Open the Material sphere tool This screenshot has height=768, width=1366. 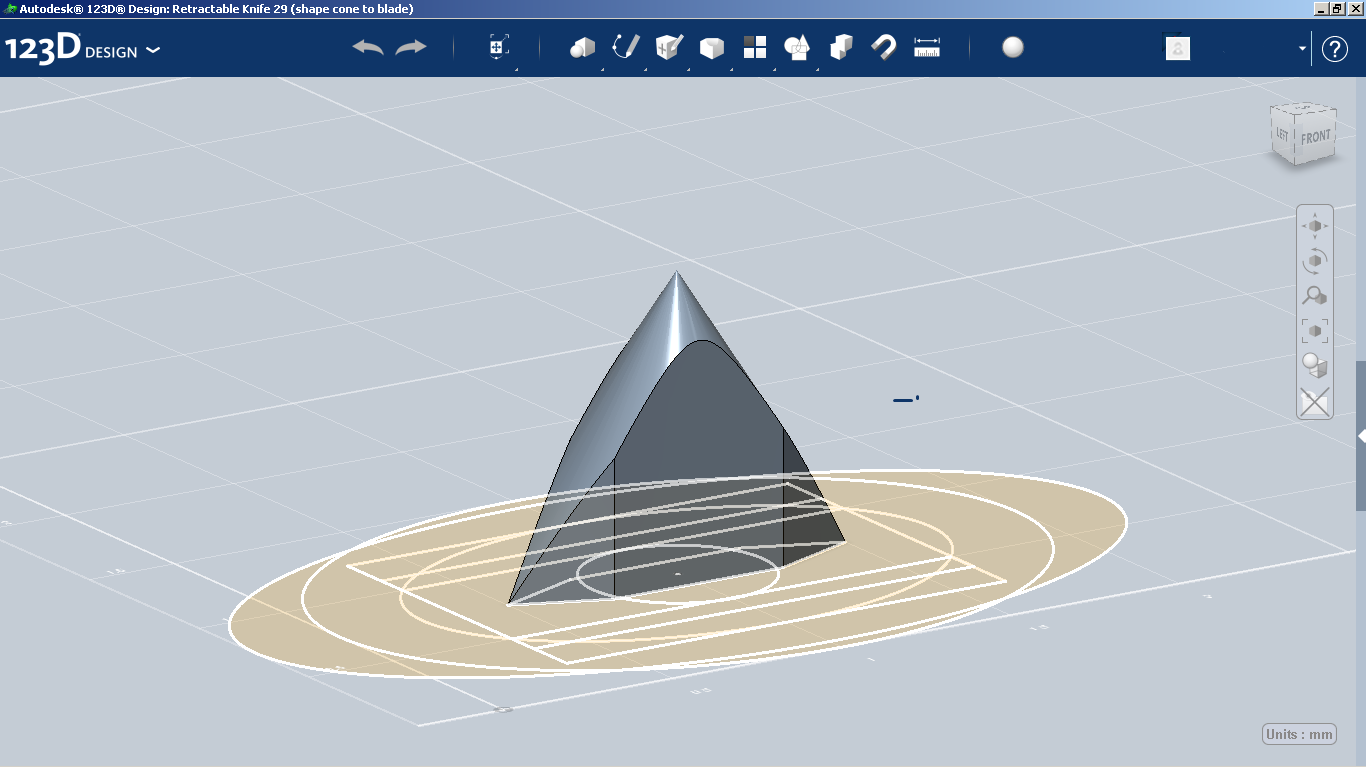pyautogui.click(x=1012, y=47)
